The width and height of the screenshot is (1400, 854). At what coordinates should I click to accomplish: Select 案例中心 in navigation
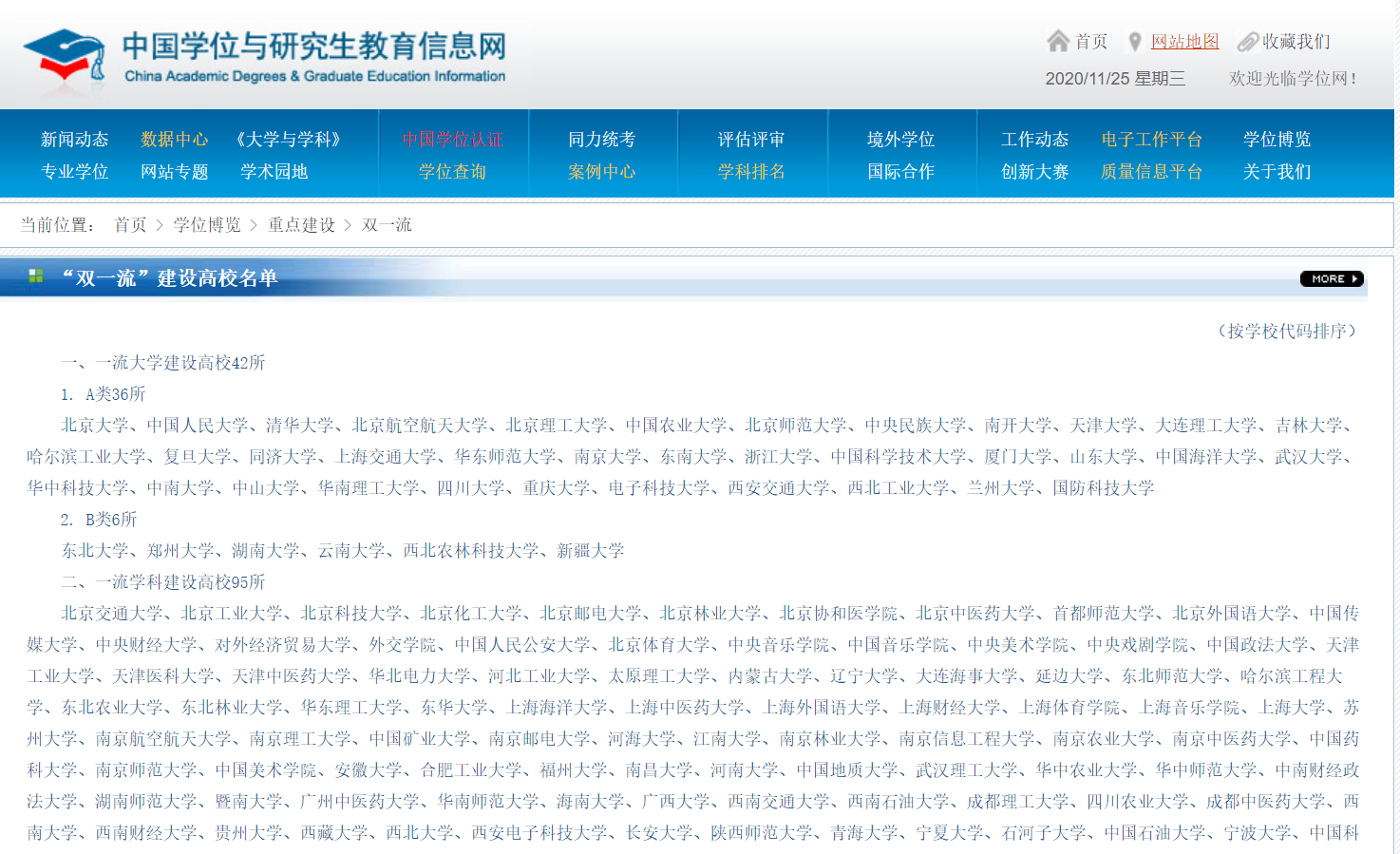601,172
